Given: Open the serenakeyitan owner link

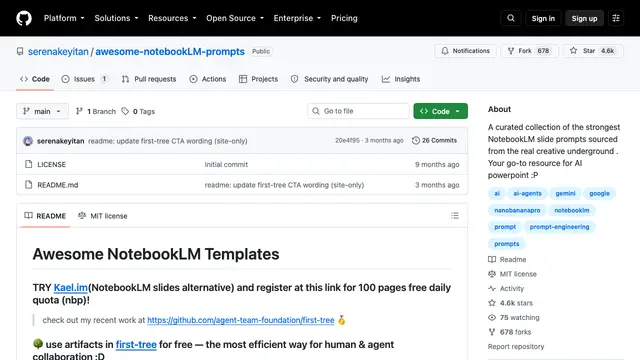Looking at the screenshot, I should (x=58, y=51).
